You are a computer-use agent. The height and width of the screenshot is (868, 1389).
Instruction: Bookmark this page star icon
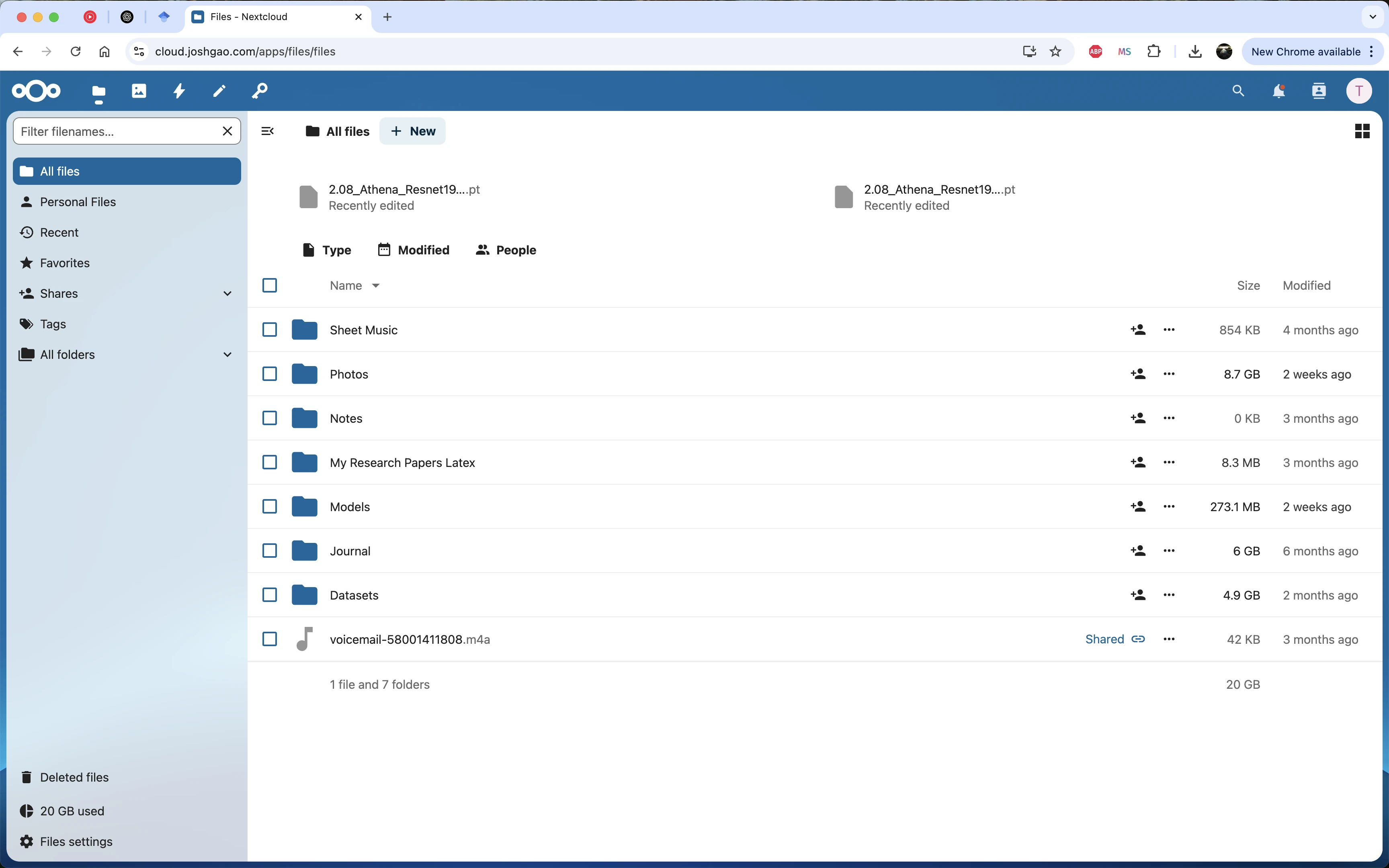pyautogui.click(x=1055, y=52)
